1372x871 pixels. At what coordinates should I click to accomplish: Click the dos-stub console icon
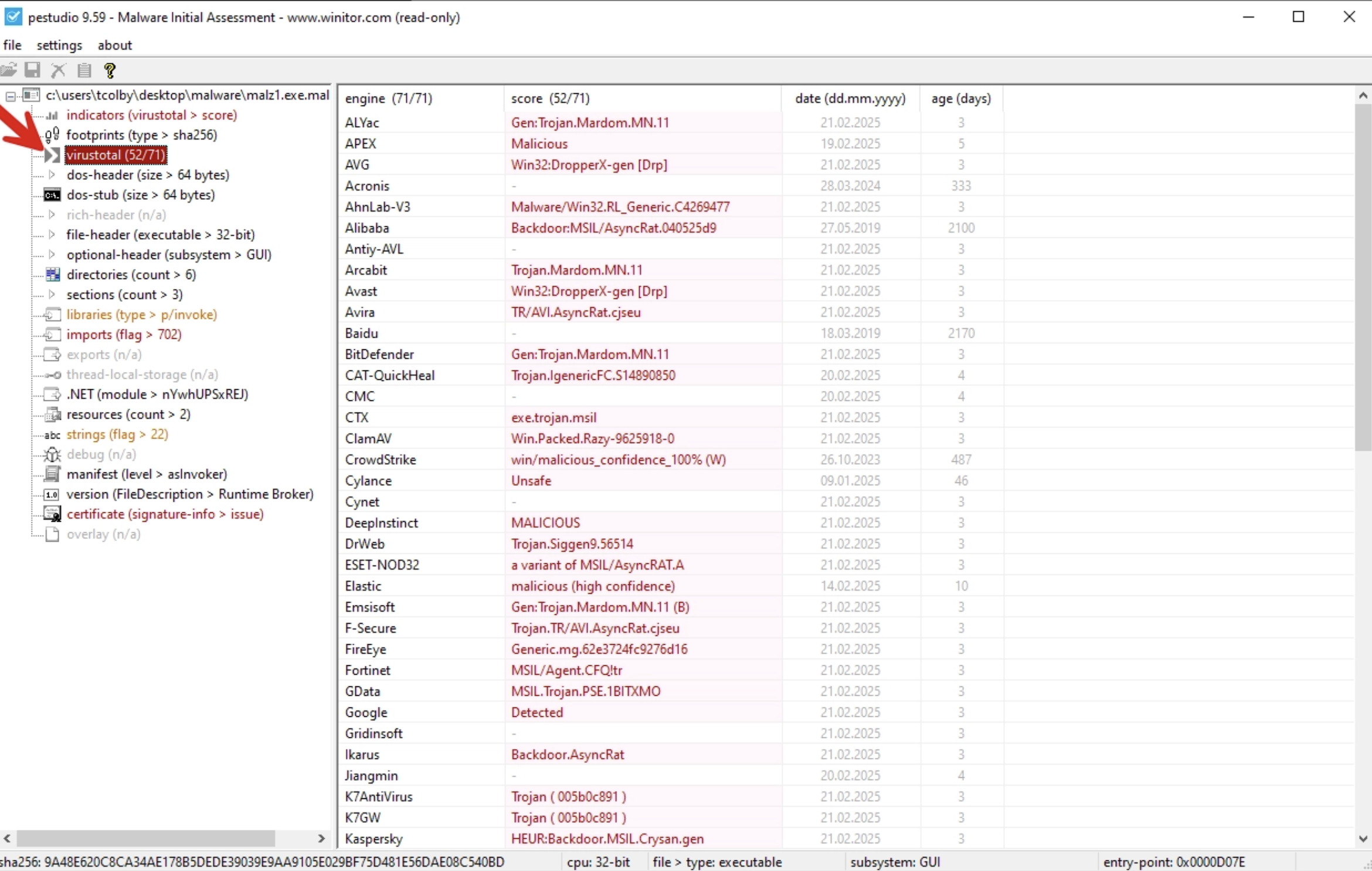[52, 195]
